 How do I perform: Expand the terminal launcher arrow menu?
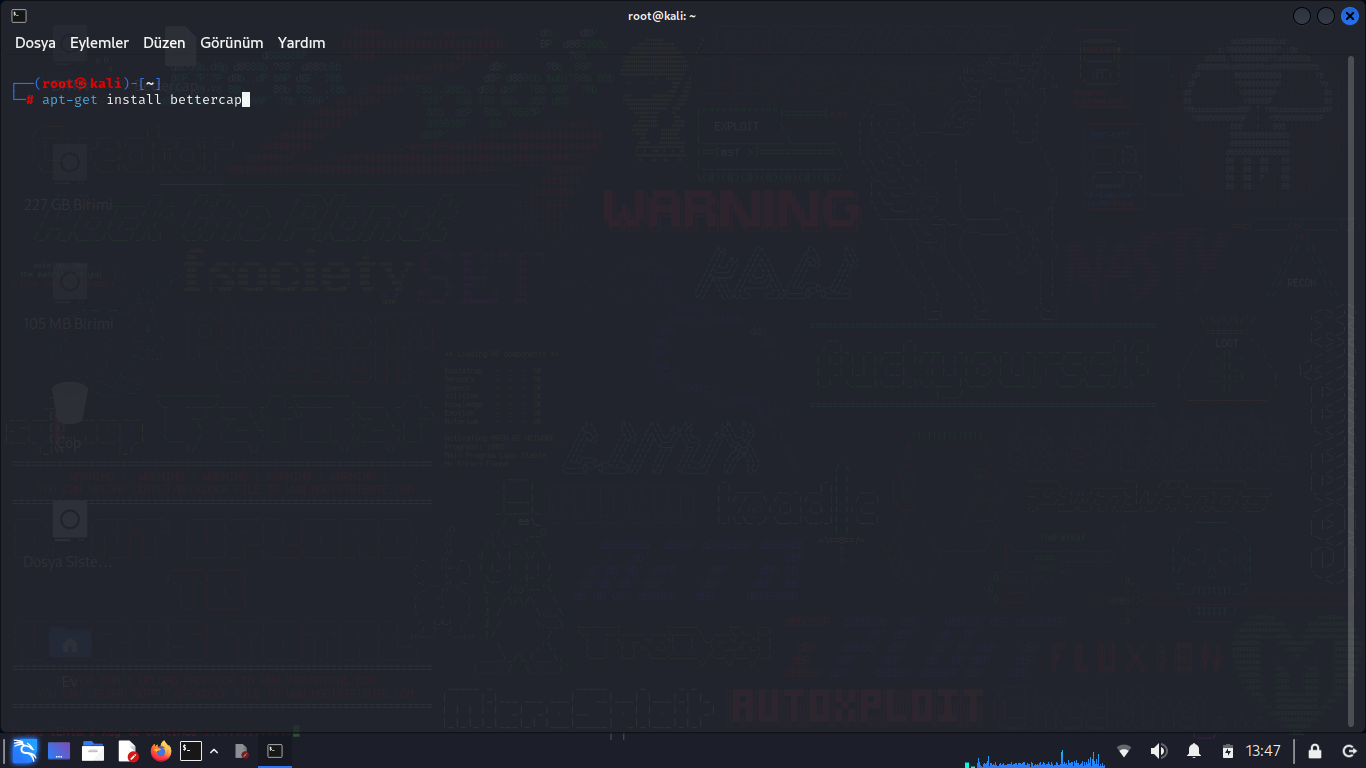[213, 750]
